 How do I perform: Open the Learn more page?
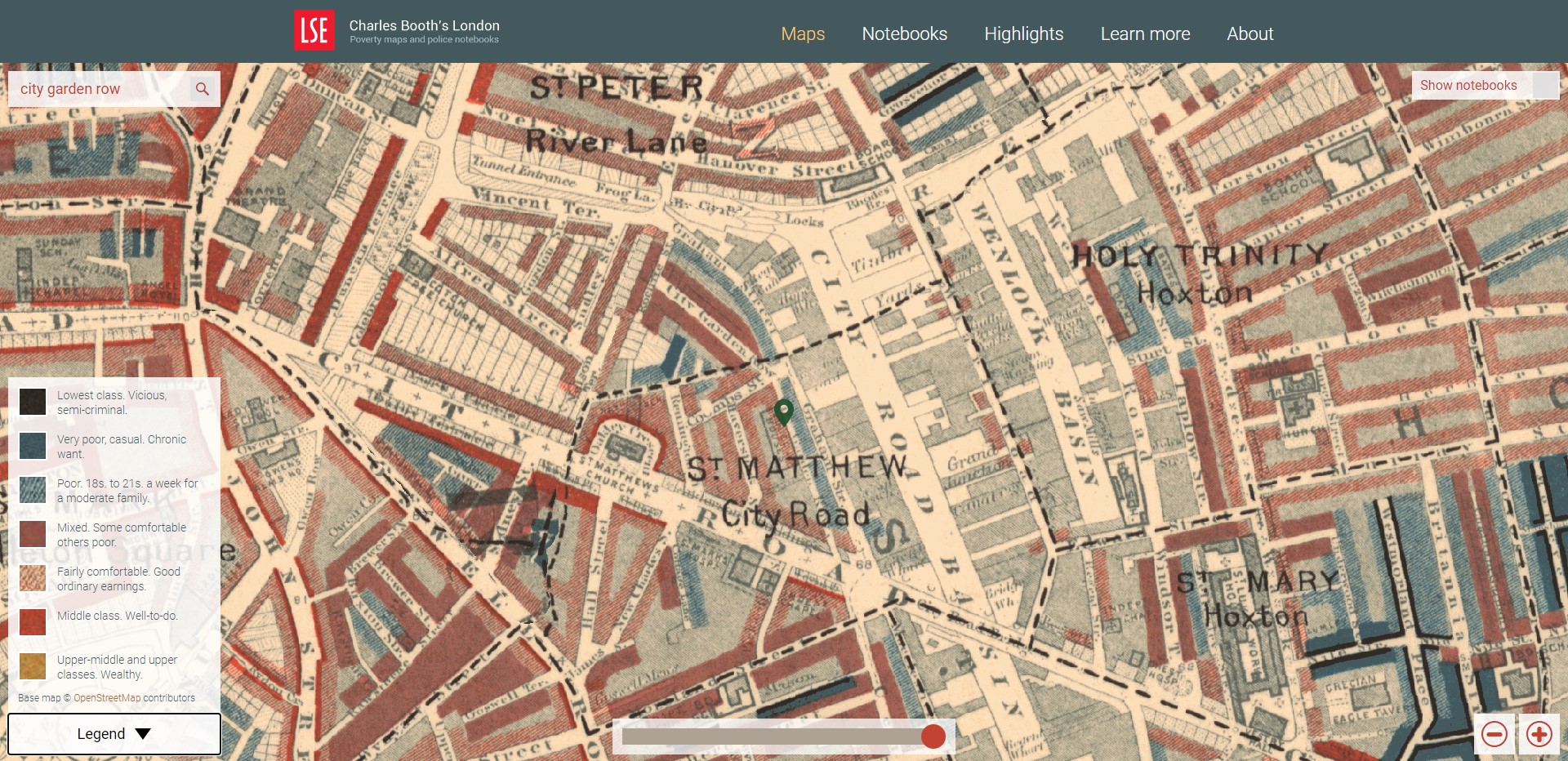tap(1145, 33)
